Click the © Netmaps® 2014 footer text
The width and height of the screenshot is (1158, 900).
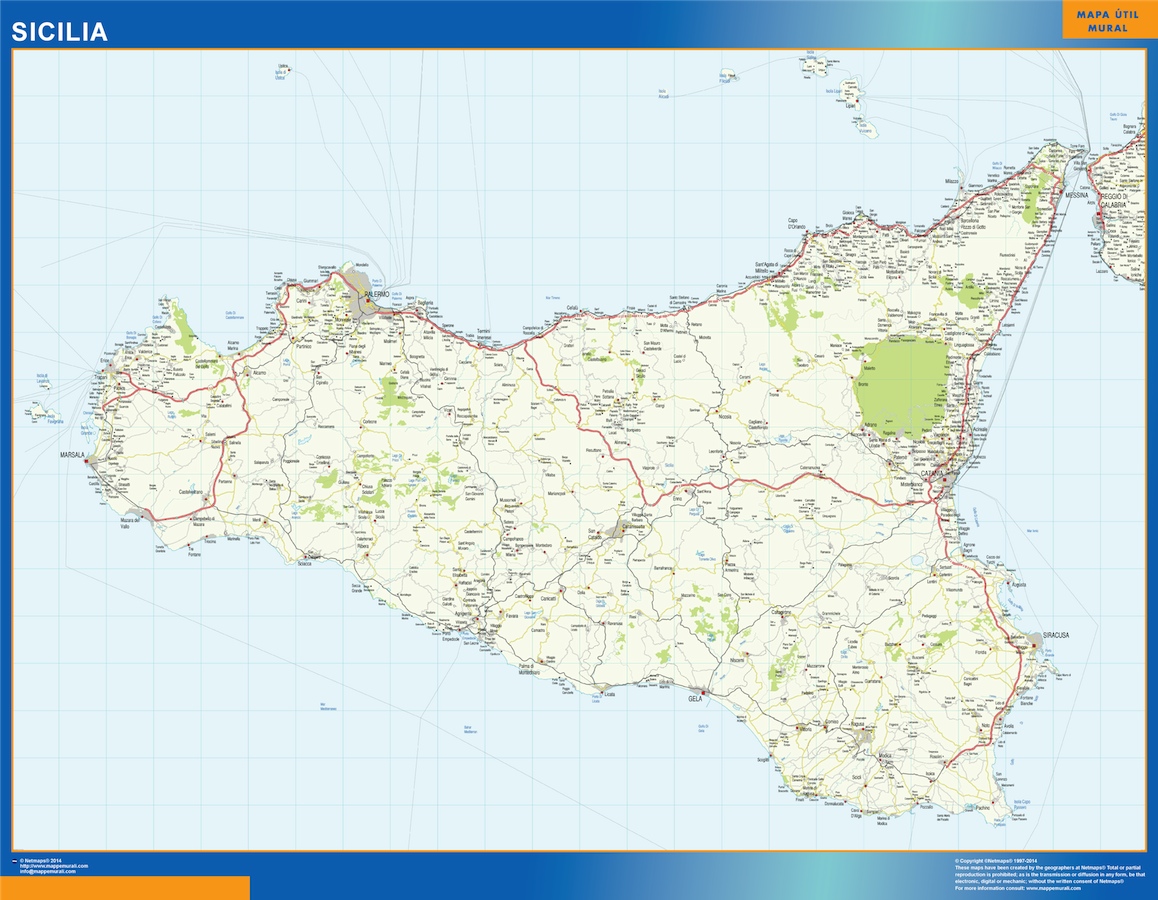[41, 861]
